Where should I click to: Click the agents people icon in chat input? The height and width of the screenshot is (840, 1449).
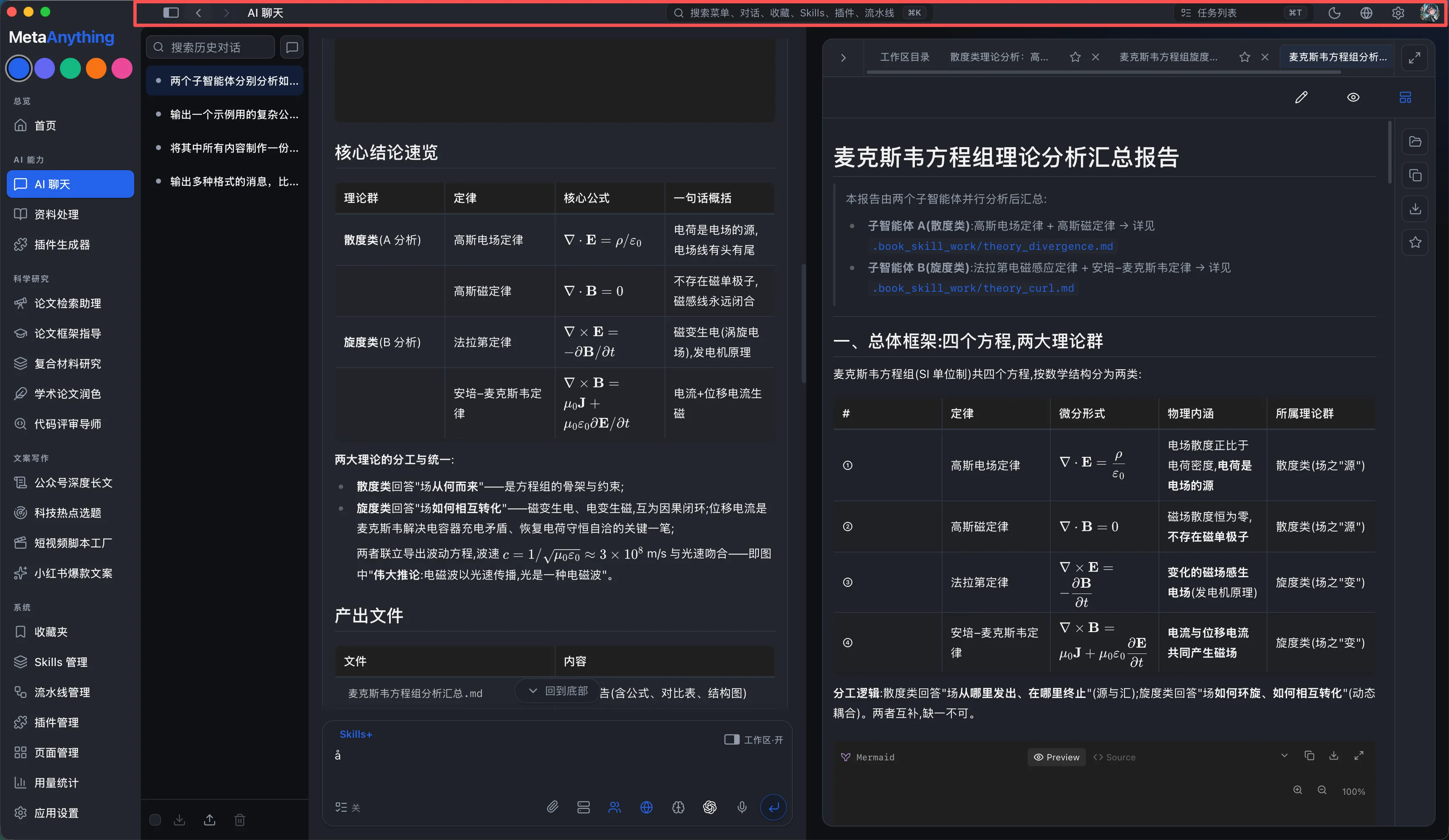coord(615,807)
